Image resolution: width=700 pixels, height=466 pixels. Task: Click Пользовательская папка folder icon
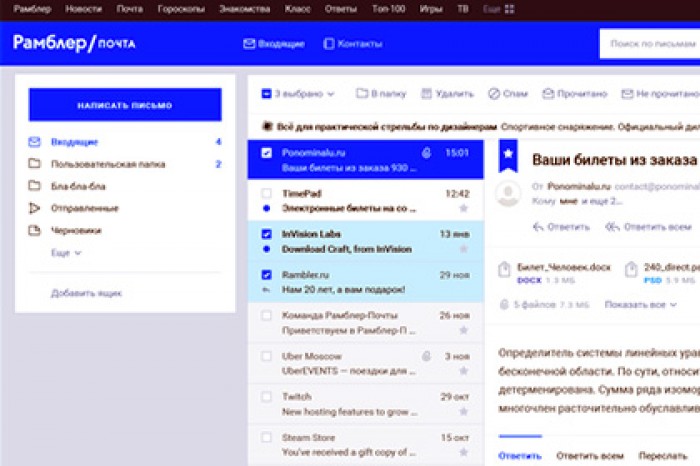pos(34,164)
